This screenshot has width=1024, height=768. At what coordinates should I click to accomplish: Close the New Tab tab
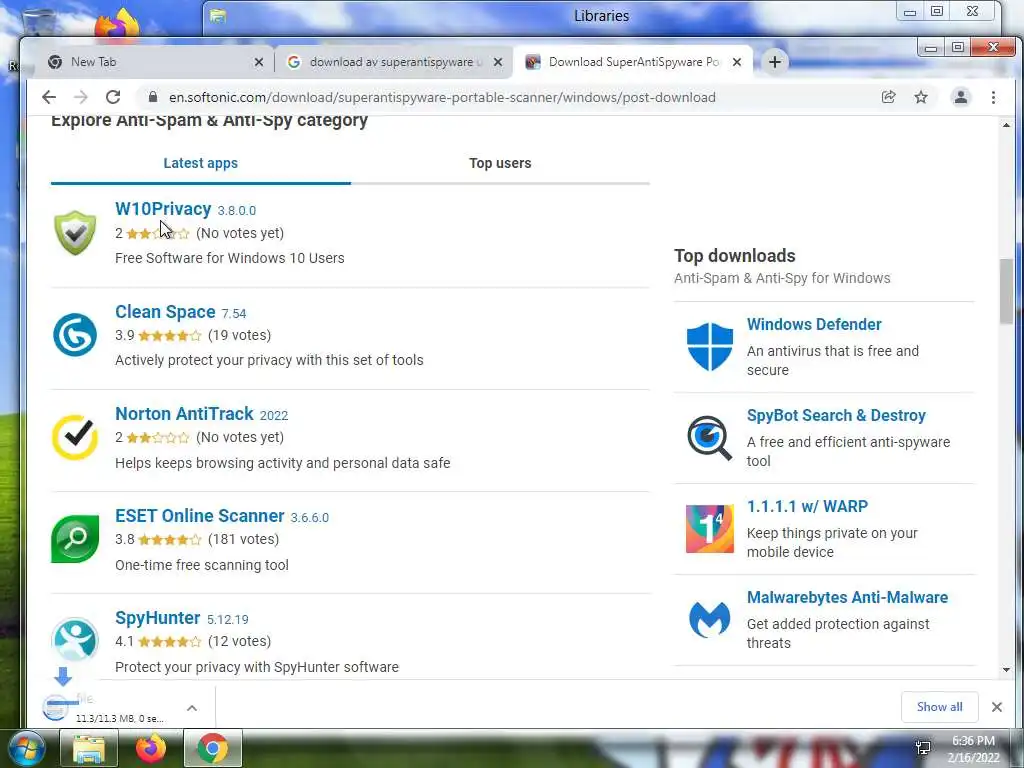tap(259, 62)
